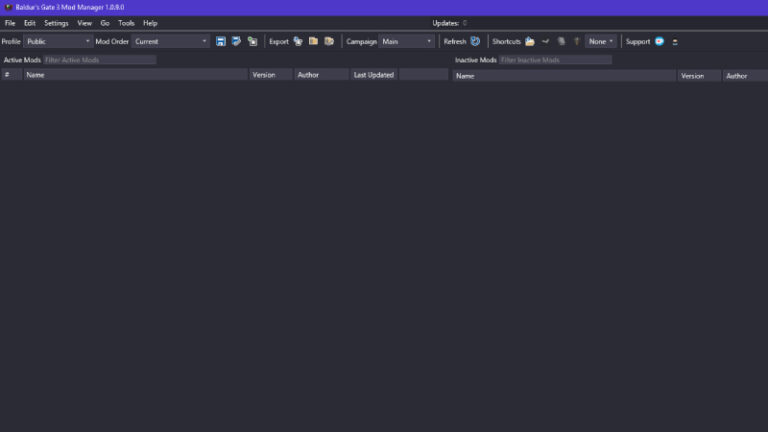Click the blue floppy disk save order icon

click(x=221, y=41)
